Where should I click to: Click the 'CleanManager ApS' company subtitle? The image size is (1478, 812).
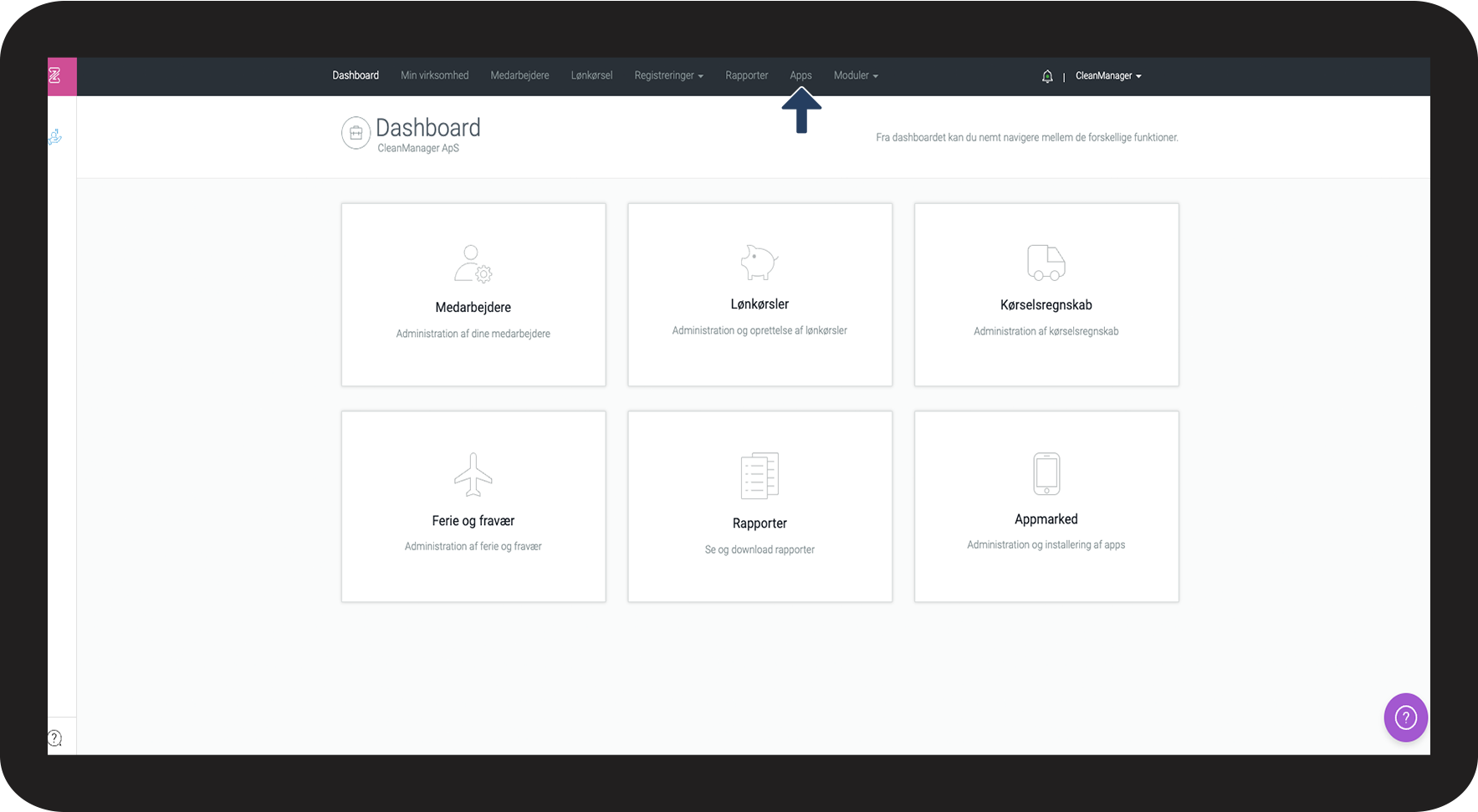coord(418,148)
